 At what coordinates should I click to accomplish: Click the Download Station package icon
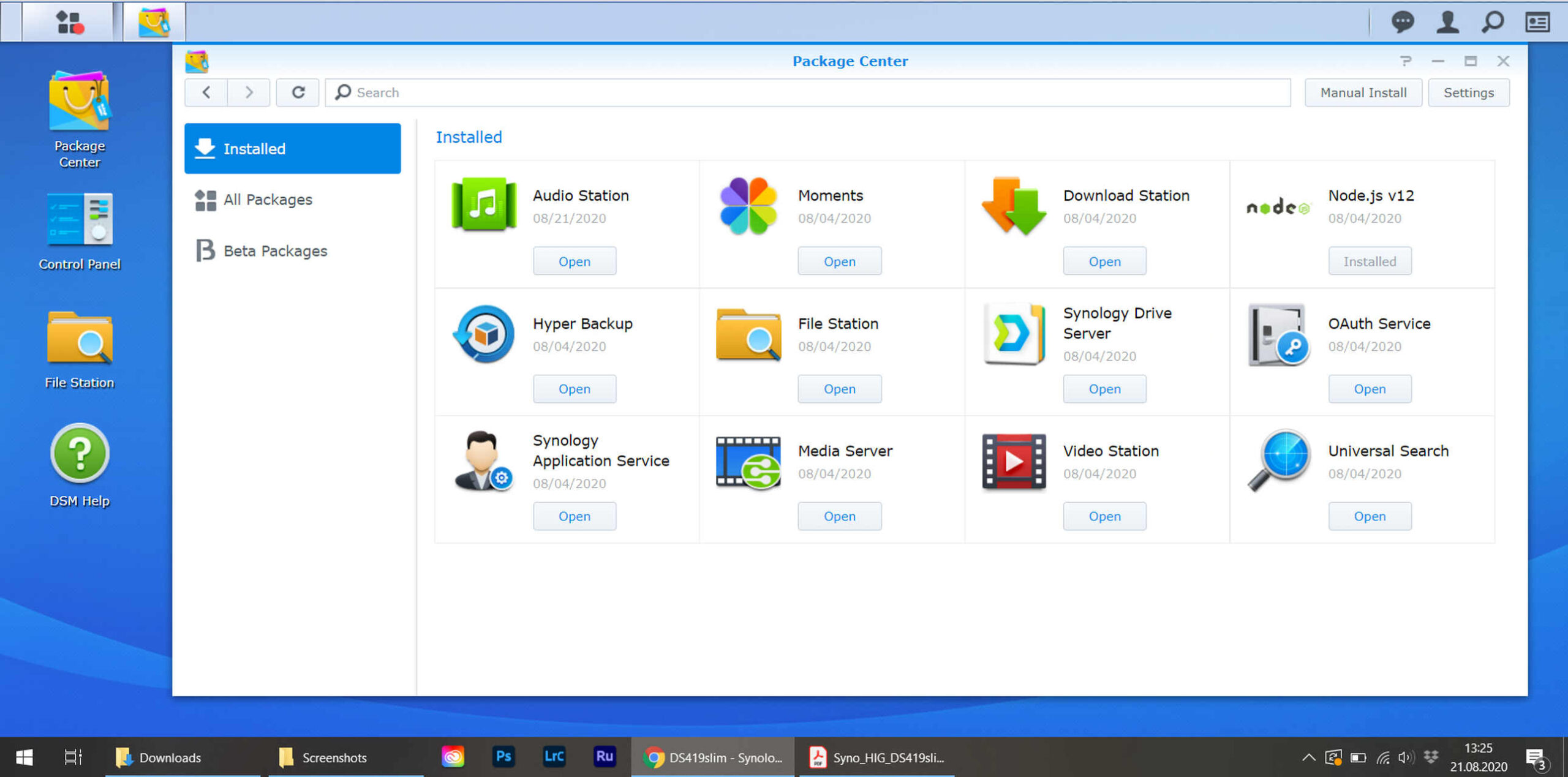click(x=1014, y=206)
